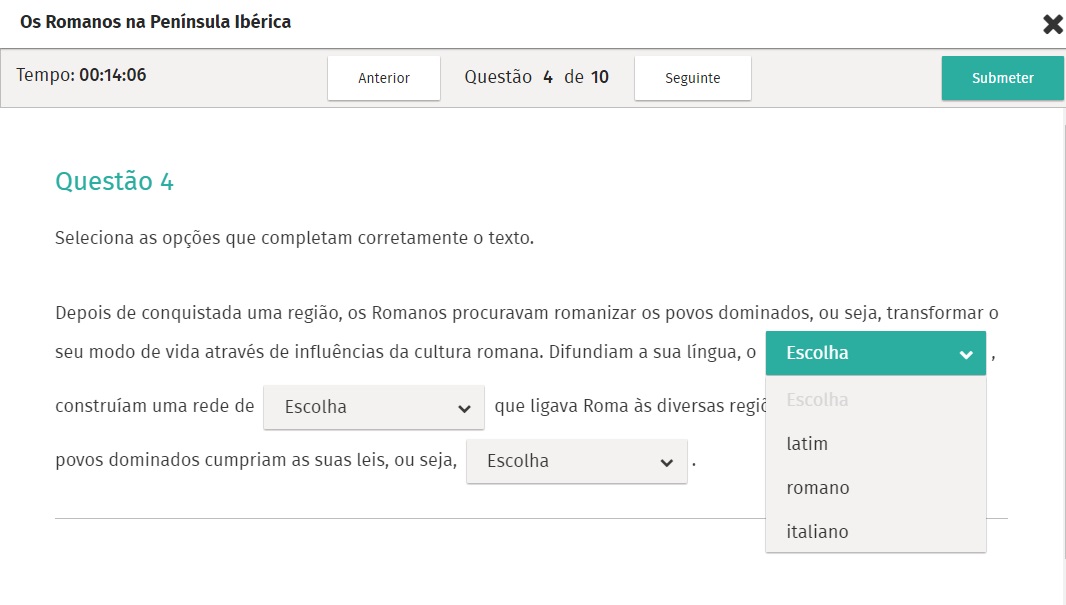Close the quiz with the X icon
Image resolution: width=1066 pixels, height=605 pixels.
pos(1052,24)
